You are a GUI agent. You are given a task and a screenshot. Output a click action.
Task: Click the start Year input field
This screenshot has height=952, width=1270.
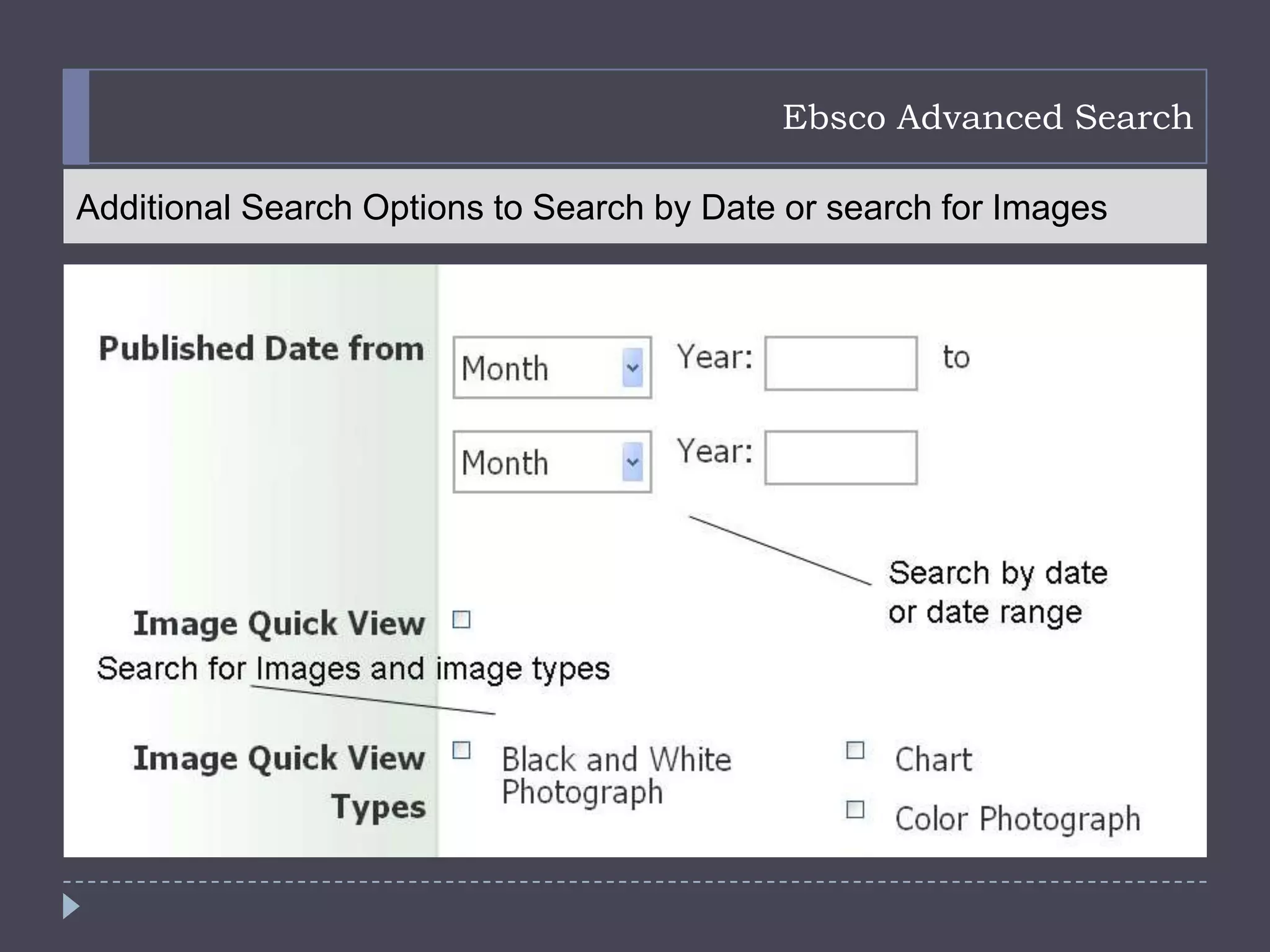point(841,363)
